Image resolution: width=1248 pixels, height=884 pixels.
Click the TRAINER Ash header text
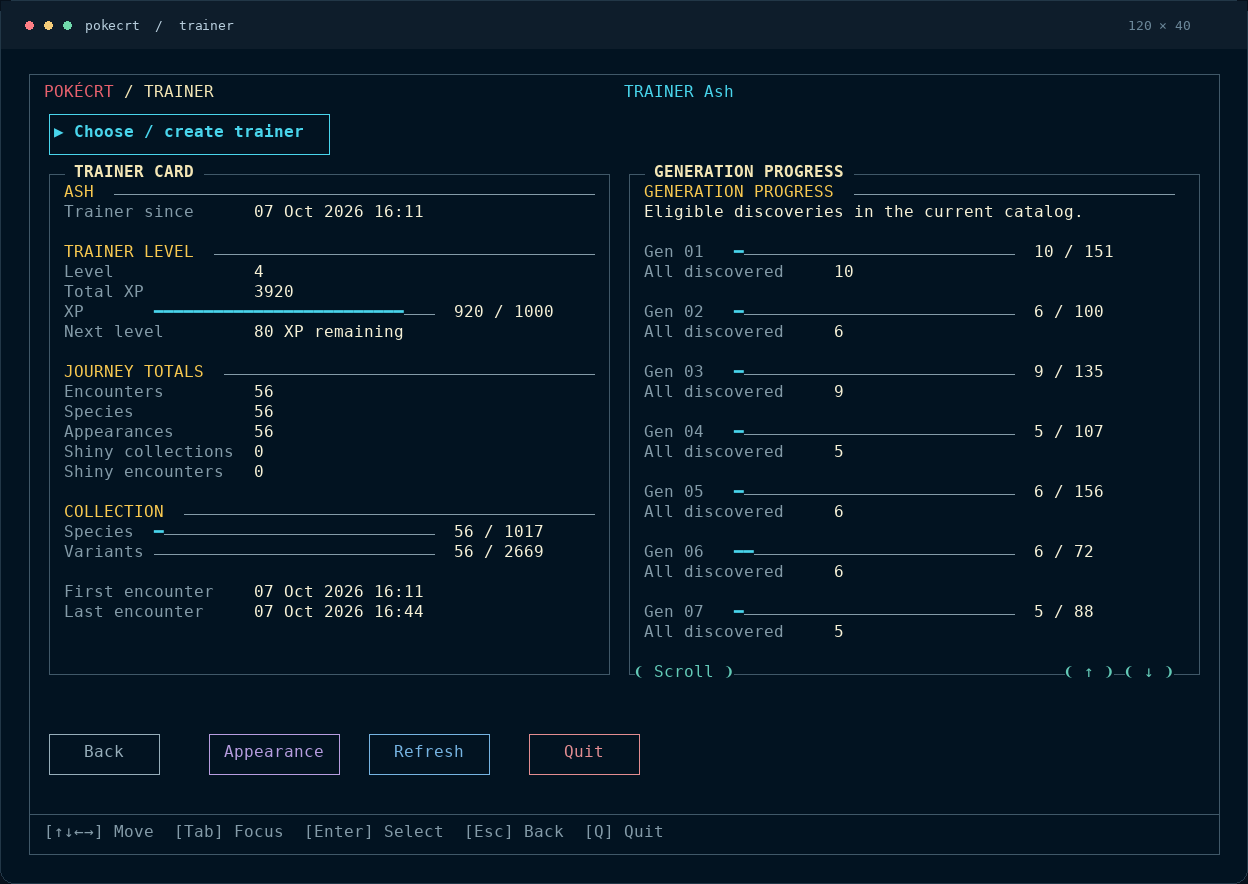[x=679, y=92]
